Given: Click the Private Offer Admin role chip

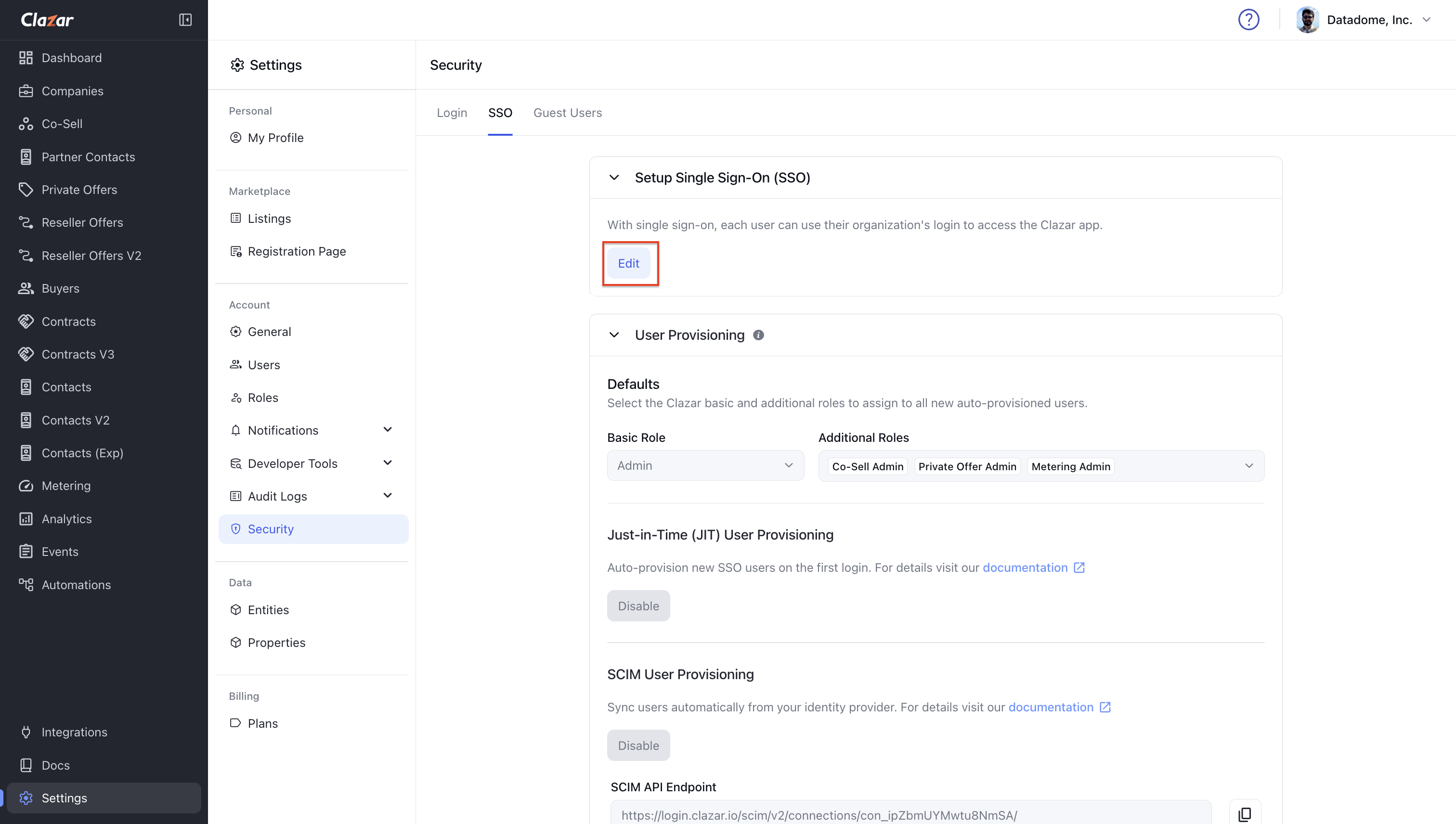Looking at the screenshot, I should pos(967,466).
